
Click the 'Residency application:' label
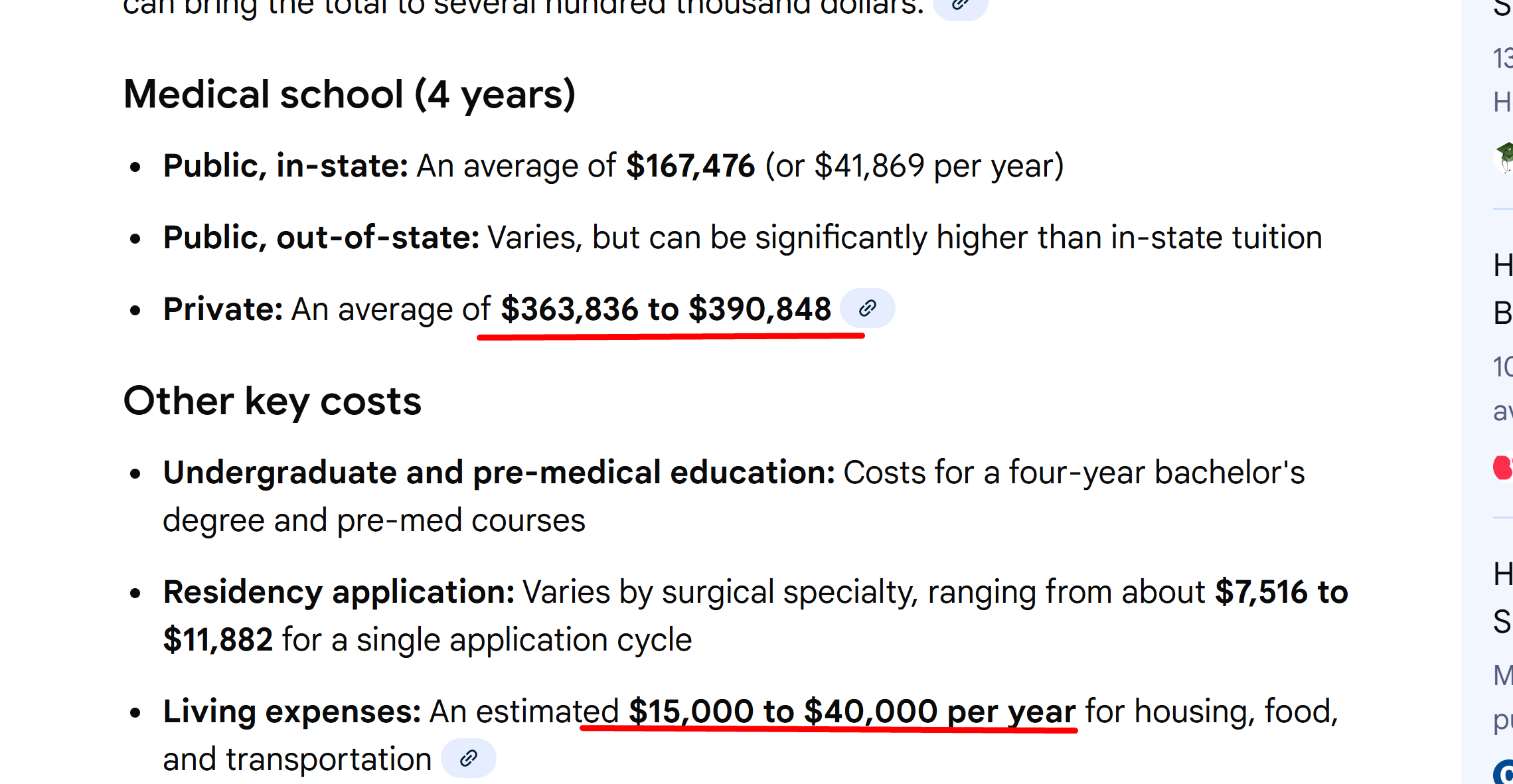coord(339,592)
